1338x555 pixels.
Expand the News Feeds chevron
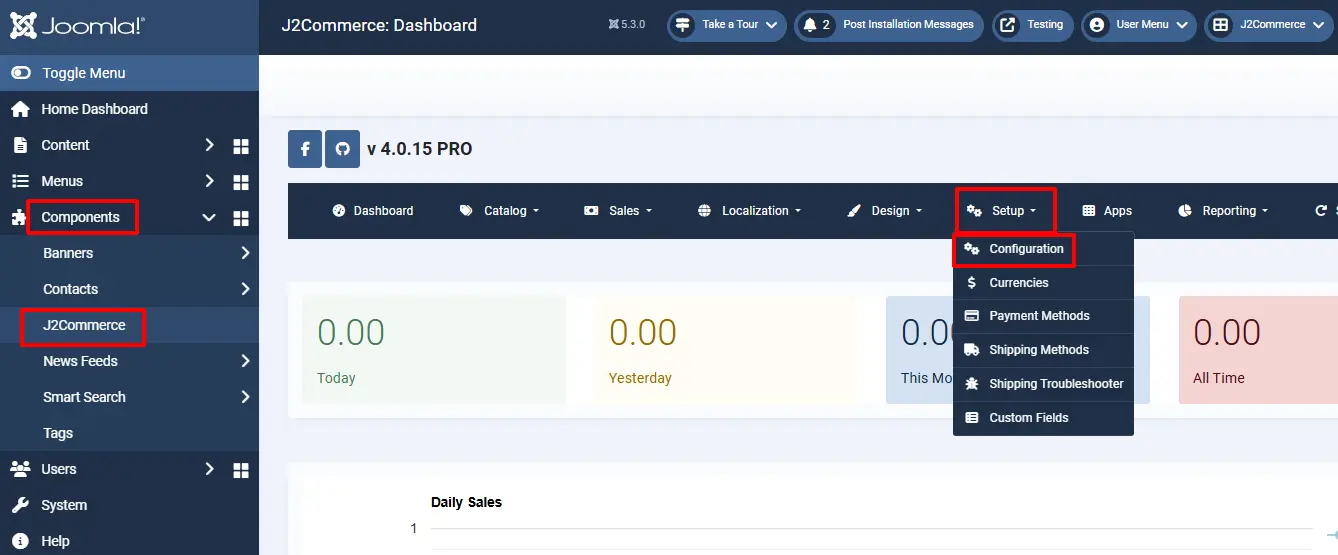245,361
